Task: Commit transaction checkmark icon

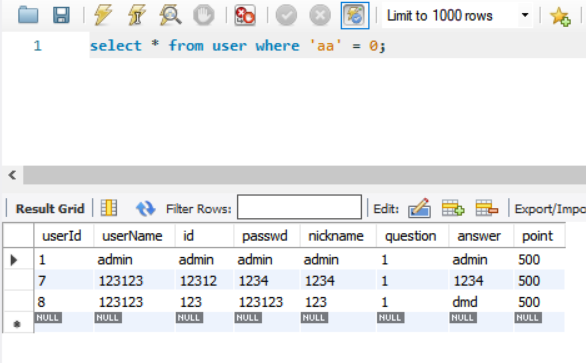Action: (286, 15)
